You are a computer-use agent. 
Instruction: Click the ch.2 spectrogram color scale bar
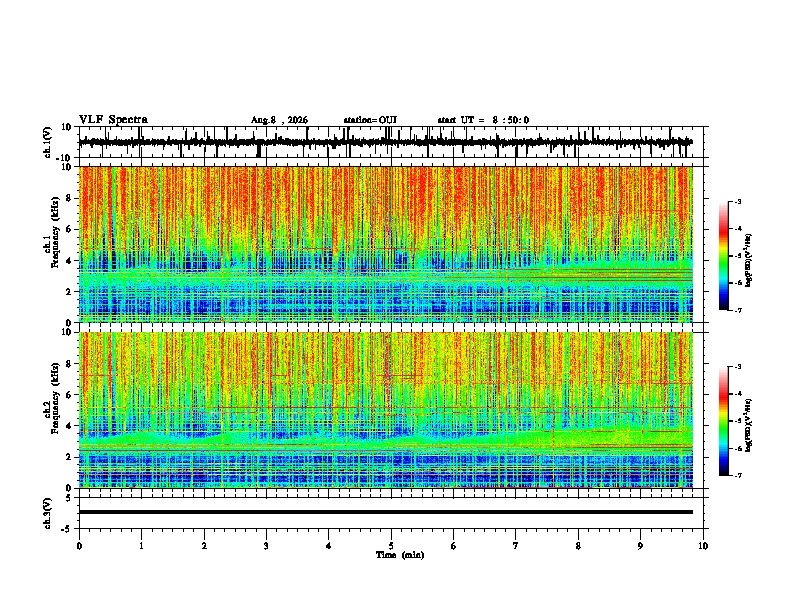click(724, 421)
